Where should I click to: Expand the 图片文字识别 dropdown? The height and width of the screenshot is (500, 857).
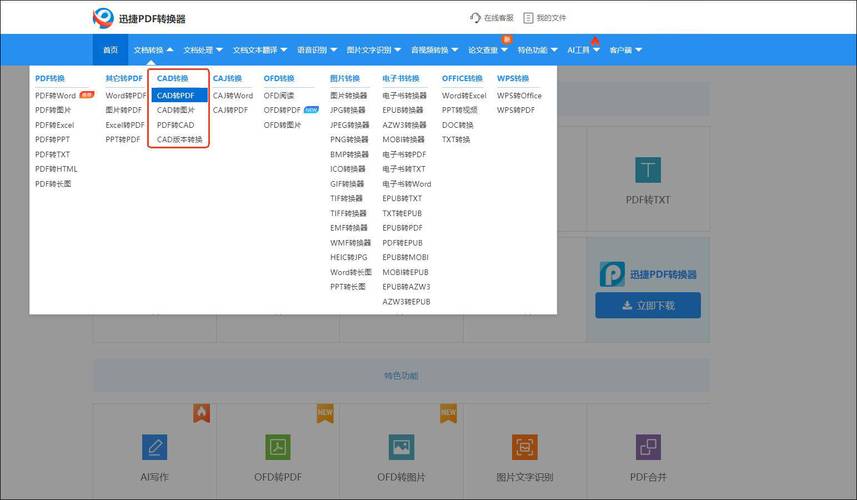click(374, 50)
